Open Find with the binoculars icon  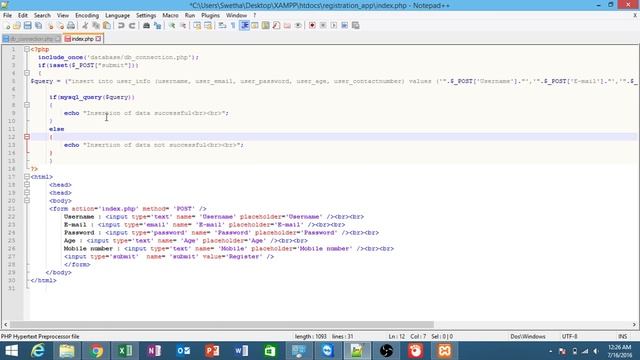point(147,26)
